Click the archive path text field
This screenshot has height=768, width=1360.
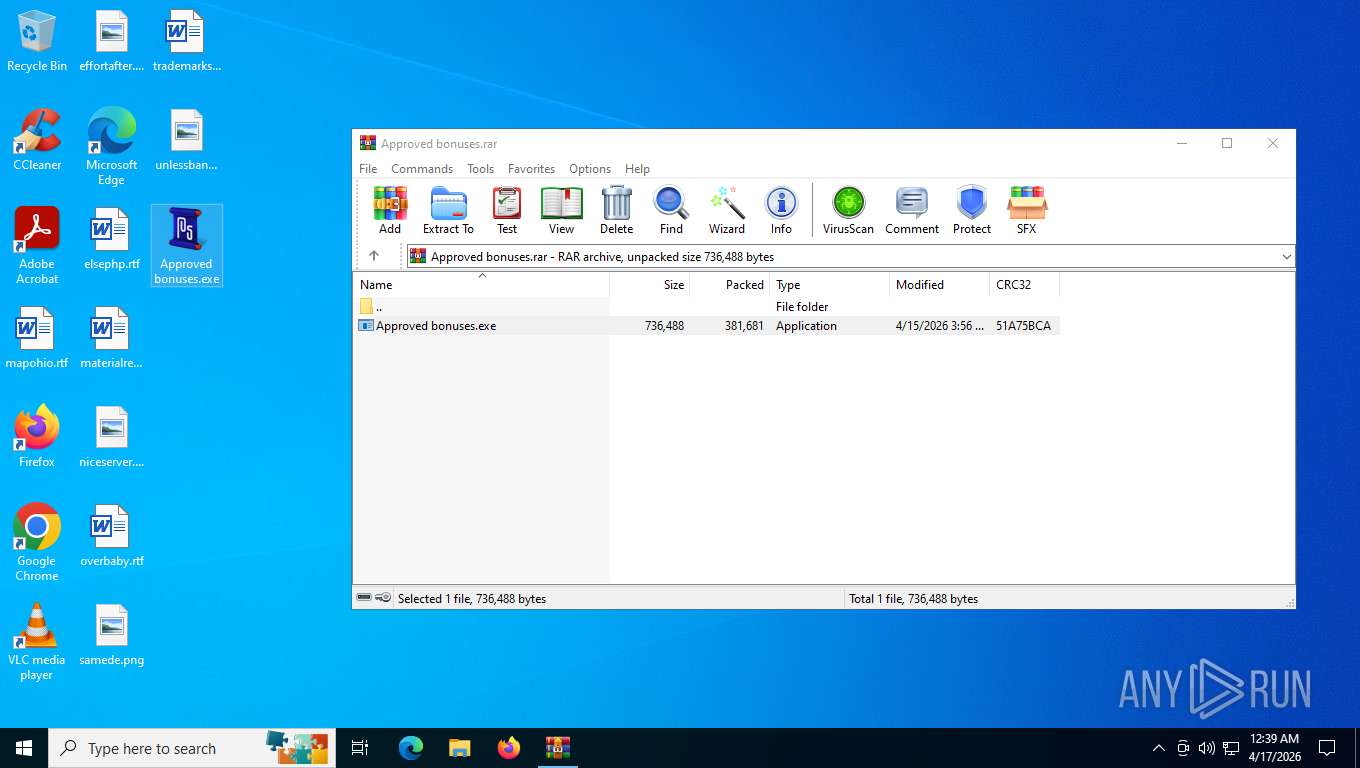click(x=850, y=256)
